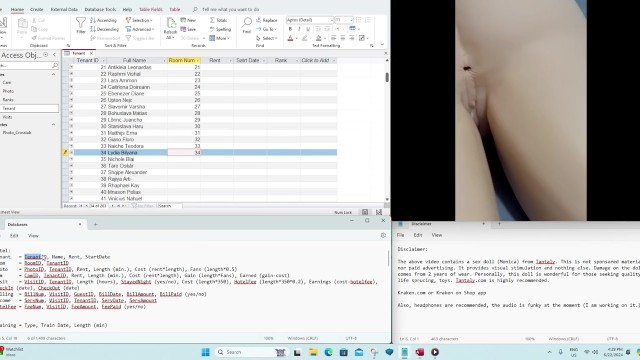The height and width of the screenshot is (360, 640).
Task: Switch to the External Data ribbon tab
Action: (x=64, y=9)
